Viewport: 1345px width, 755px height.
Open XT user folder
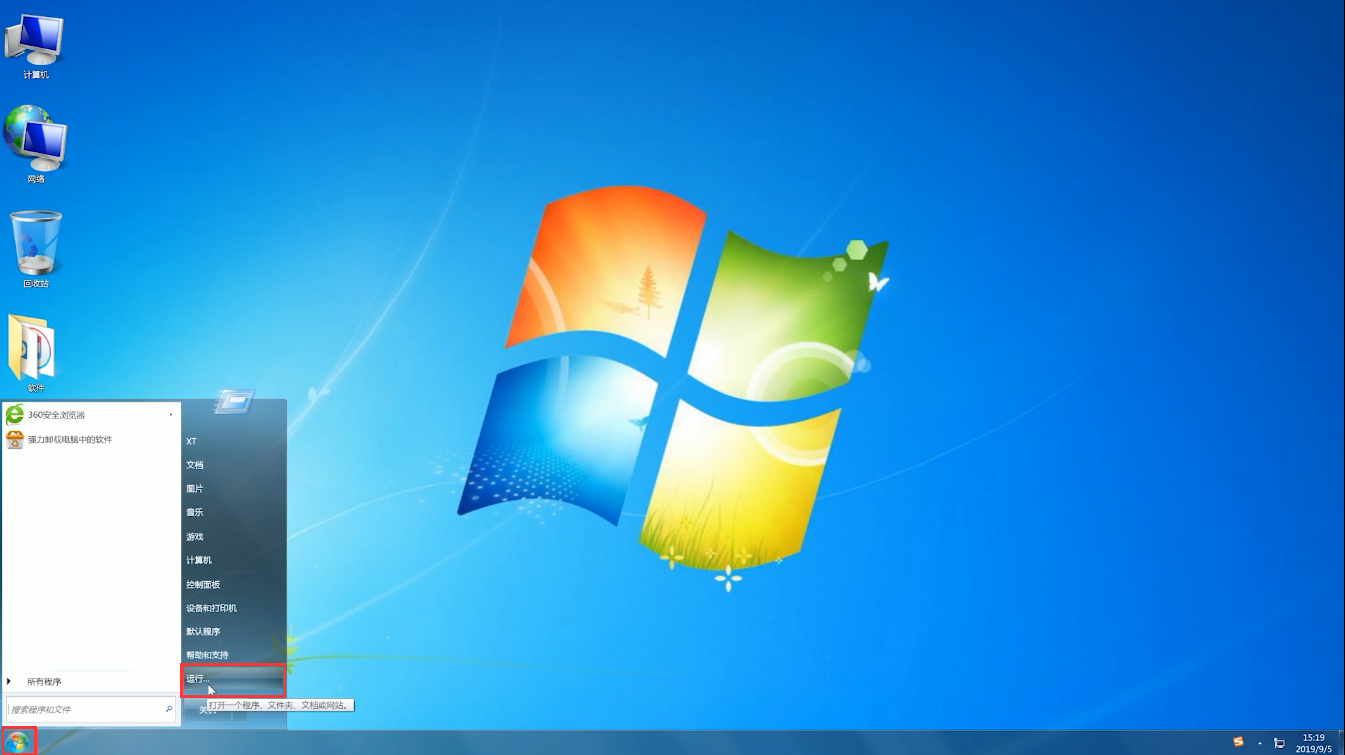(234, 441)
